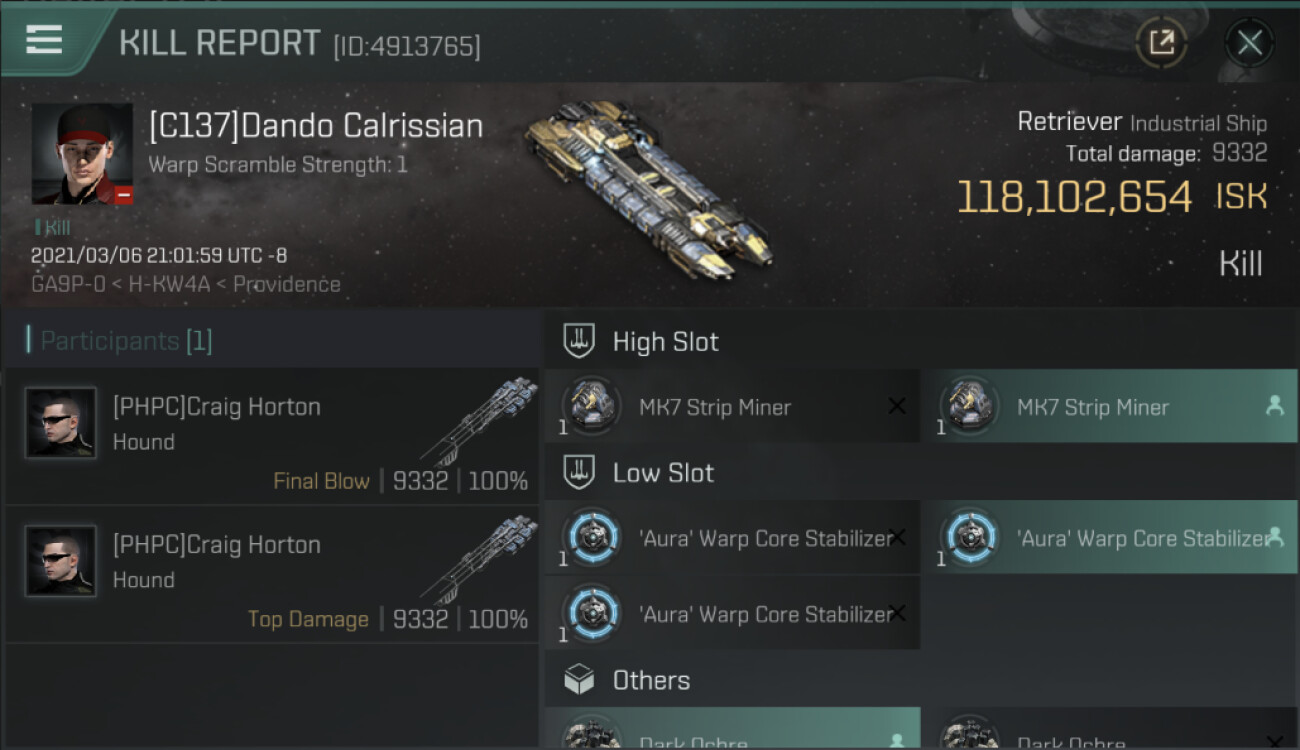Click the [C137]Dando Calrissian pilot name
The width and height of the screenshot is (1300, 750).
click(x=316, y=126)
